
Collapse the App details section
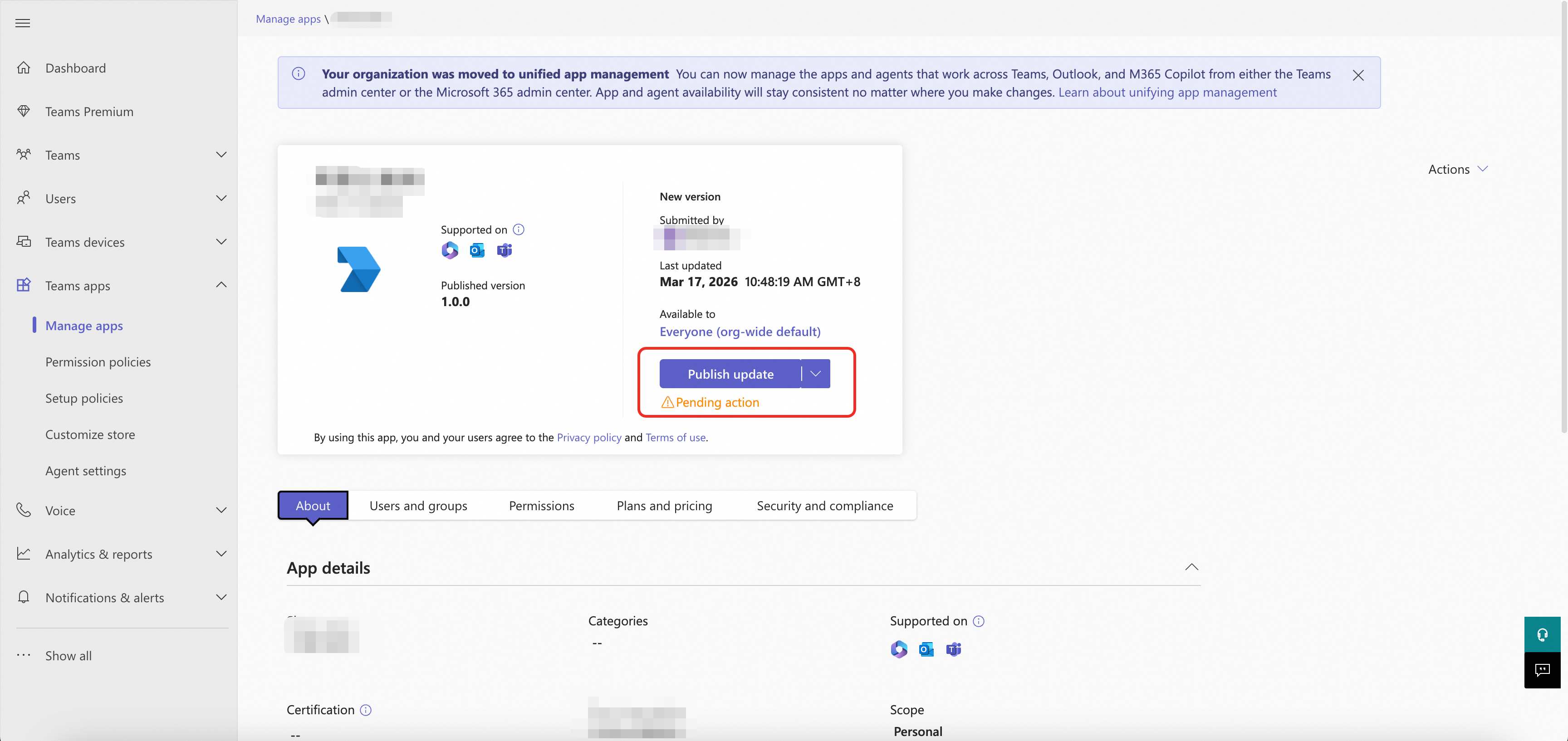tap(1191, 567)
